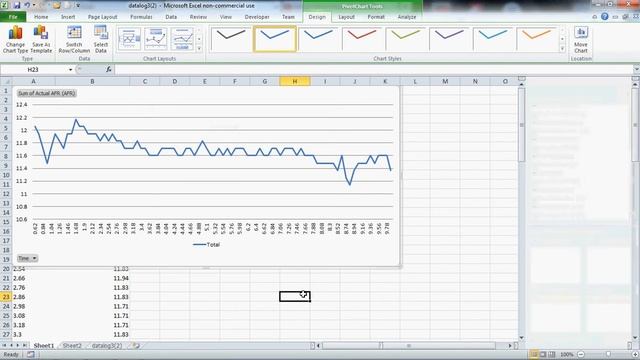Viewport: 640px width, 360px height.
Task: Select column H header
Action: (x=295, y=81)
